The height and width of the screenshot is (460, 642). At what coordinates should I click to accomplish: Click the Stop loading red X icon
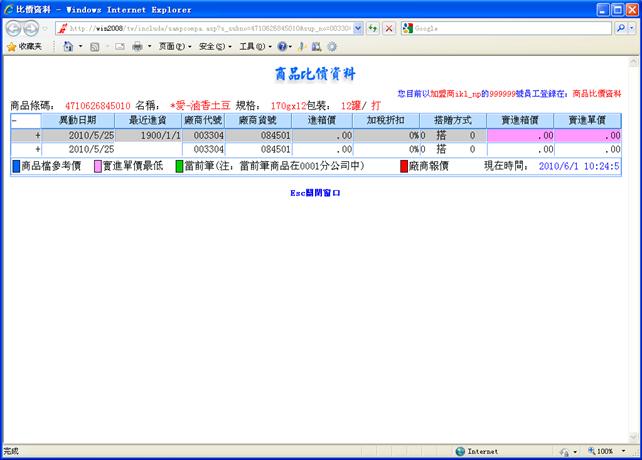tap(389, 28)
